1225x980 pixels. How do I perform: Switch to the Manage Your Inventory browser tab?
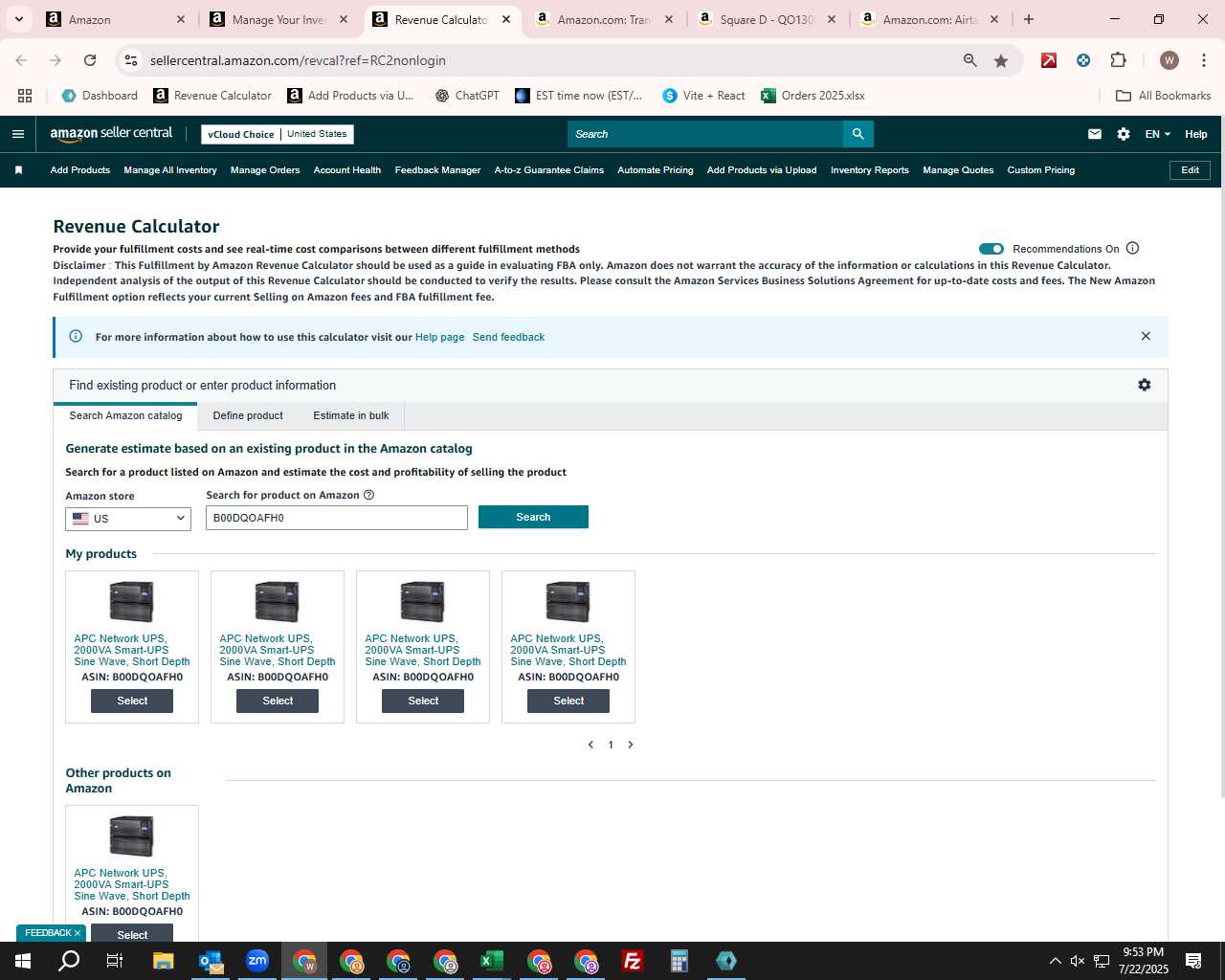click(279, 19)
